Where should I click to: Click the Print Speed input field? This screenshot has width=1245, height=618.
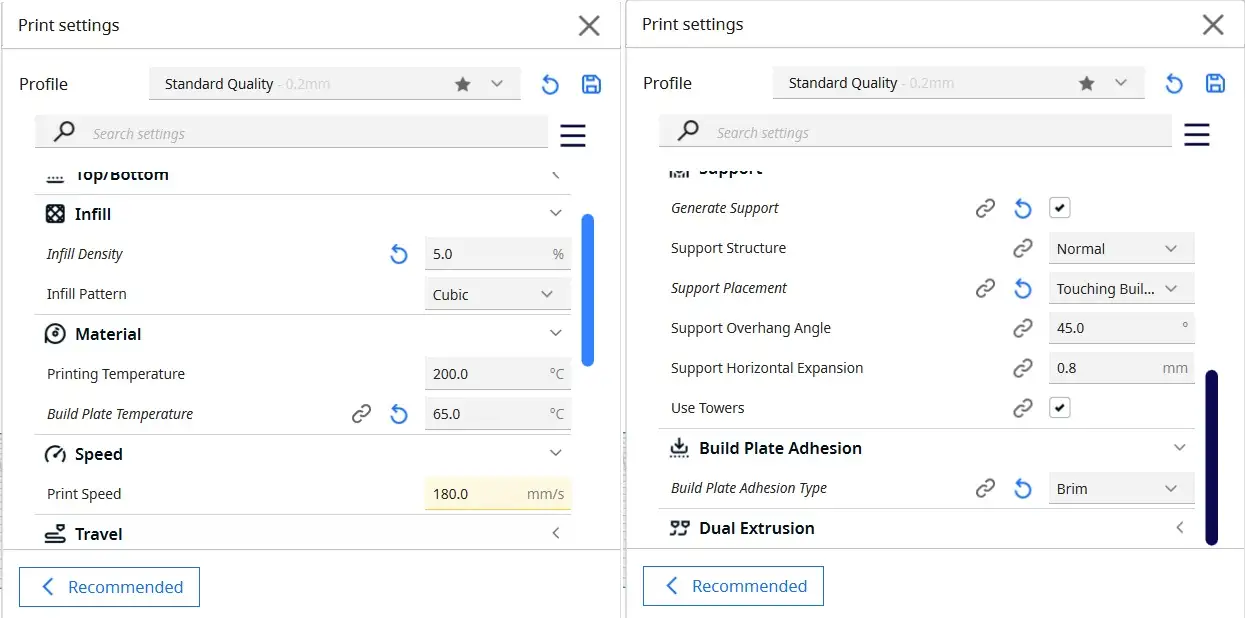(x=475, y=494)
